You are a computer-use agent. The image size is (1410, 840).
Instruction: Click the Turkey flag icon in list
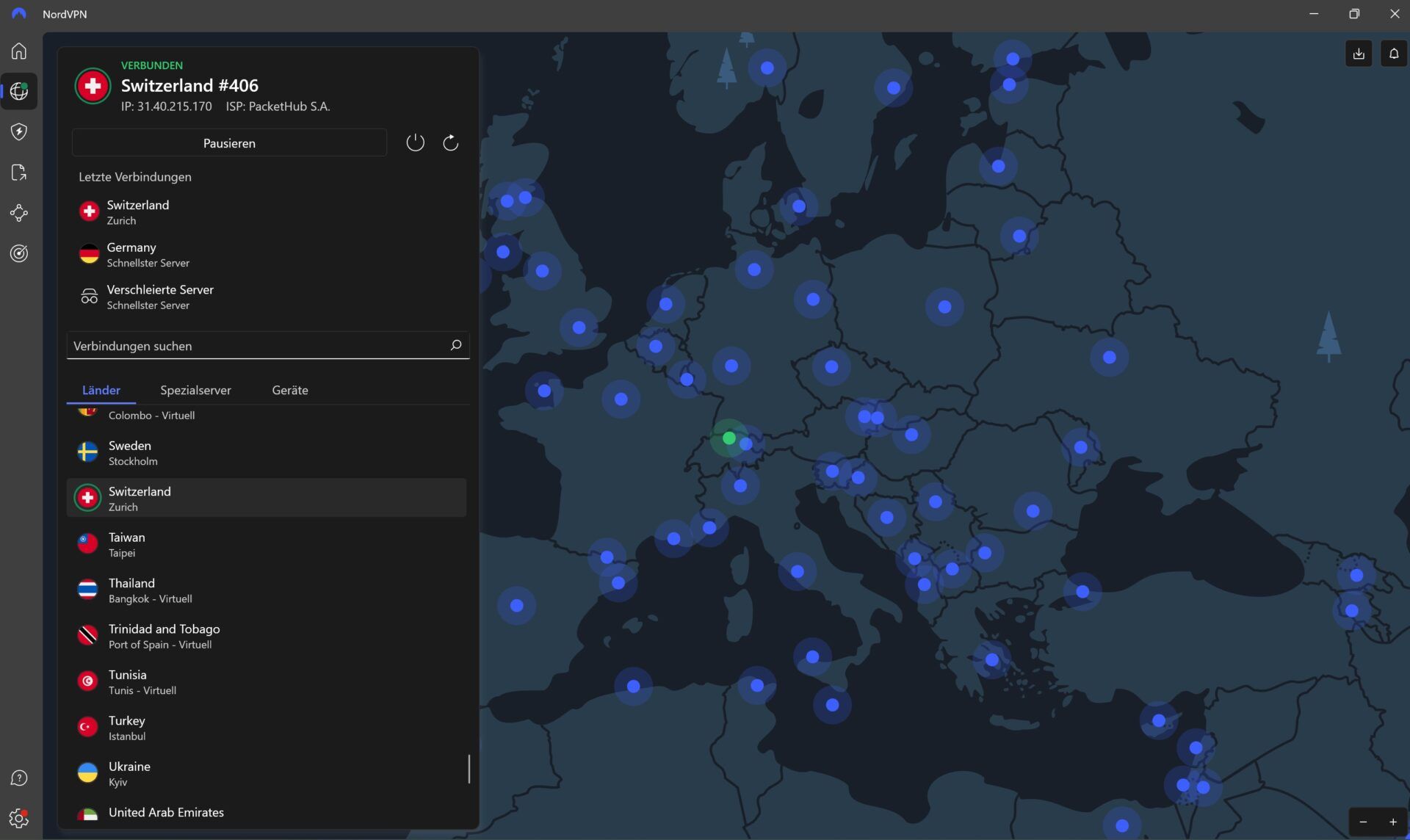[x=87, y=727]
